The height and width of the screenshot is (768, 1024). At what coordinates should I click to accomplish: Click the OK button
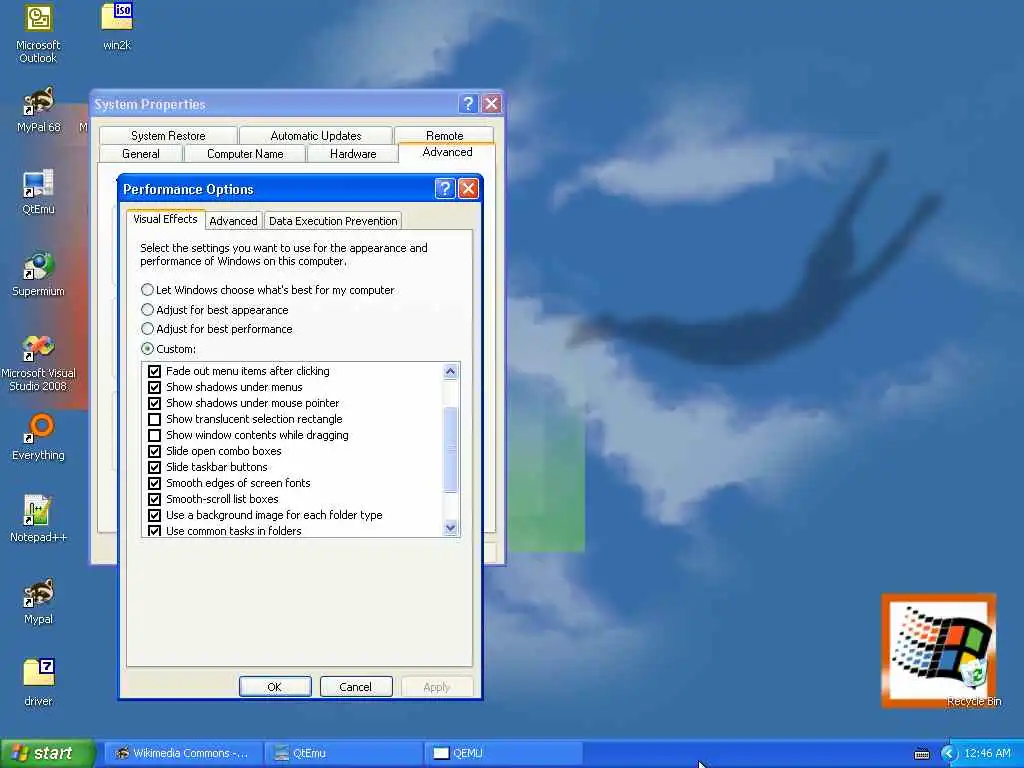[x=275, y=686]
